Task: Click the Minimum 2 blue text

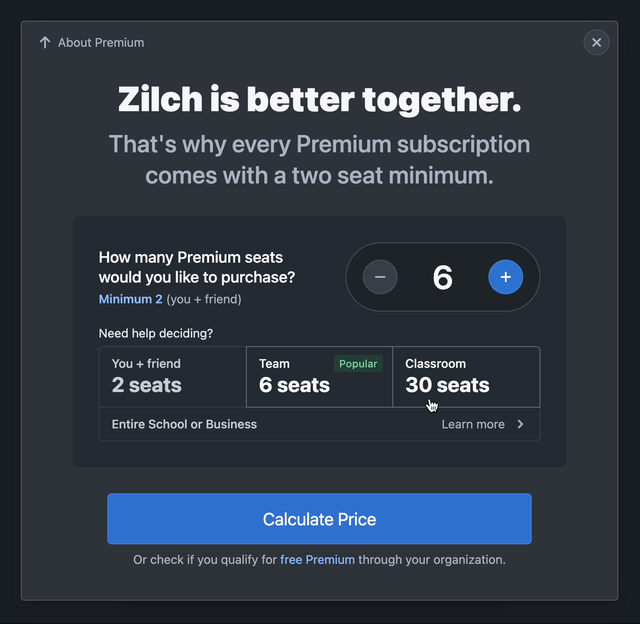Action: tap(130, 299)
